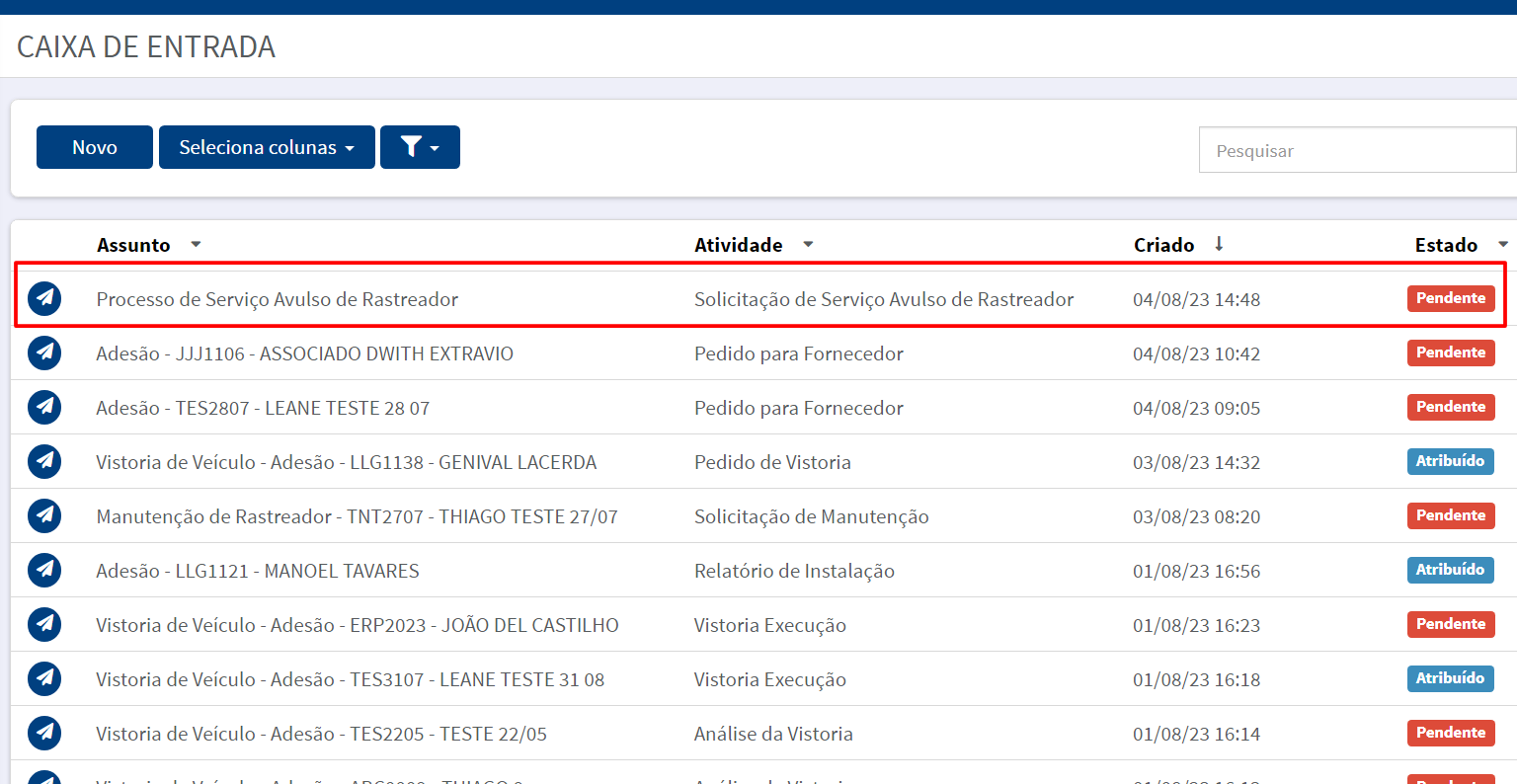Click paper plane icon for GENIVAL LACERDA row
The width and height of the screenshot is (1517, 784).
[44, 461]
